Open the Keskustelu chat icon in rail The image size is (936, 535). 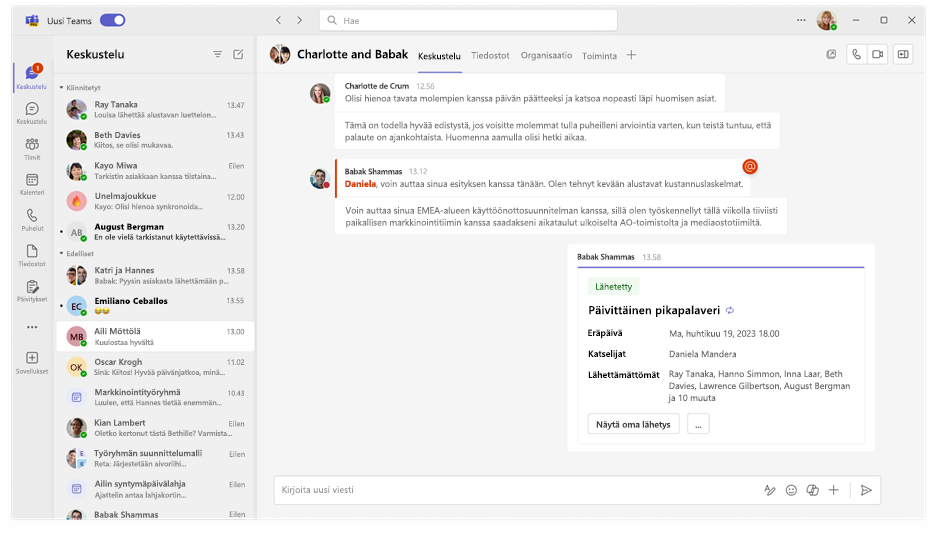click(x=32, y=113)
